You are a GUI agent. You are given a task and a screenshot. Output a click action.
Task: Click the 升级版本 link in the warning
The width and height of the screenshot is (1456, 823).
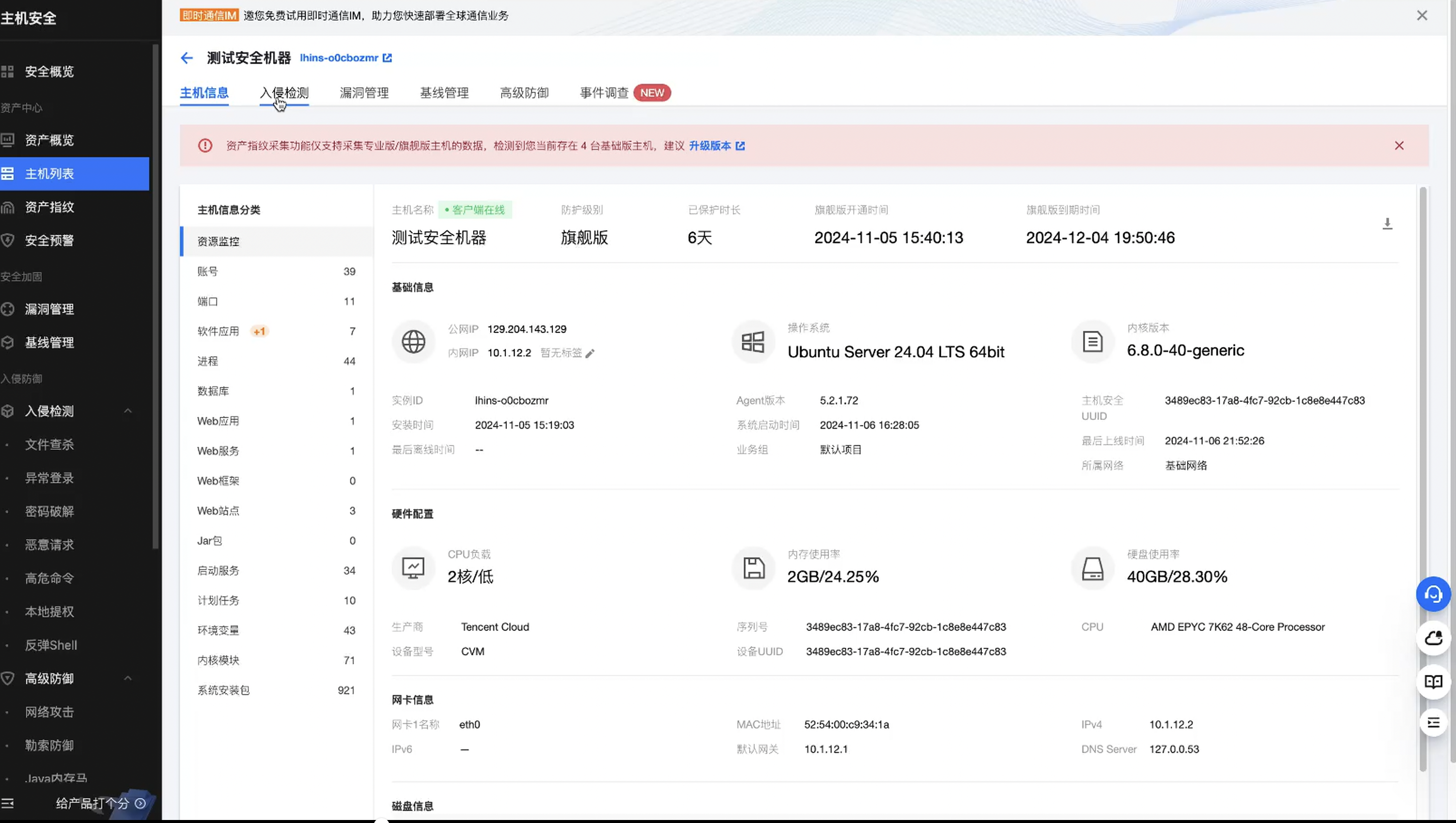(x=710, y=146)
